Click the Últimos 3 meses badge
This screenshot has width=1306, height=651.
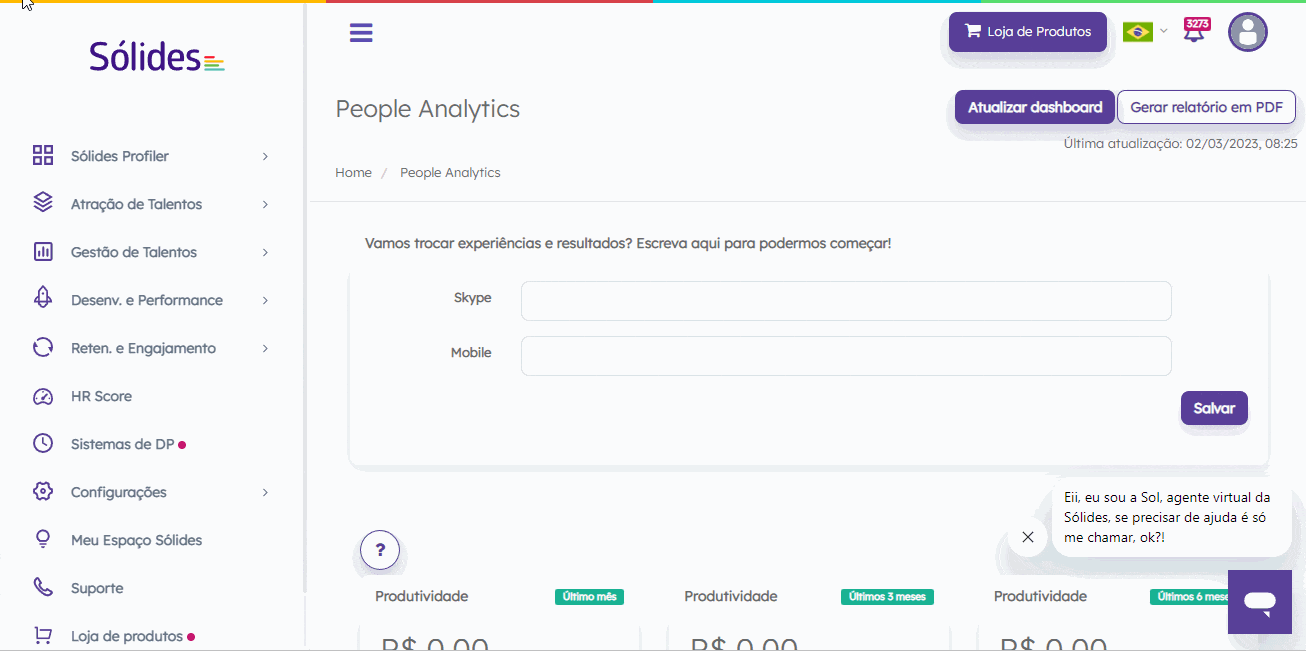pos(887,597)
